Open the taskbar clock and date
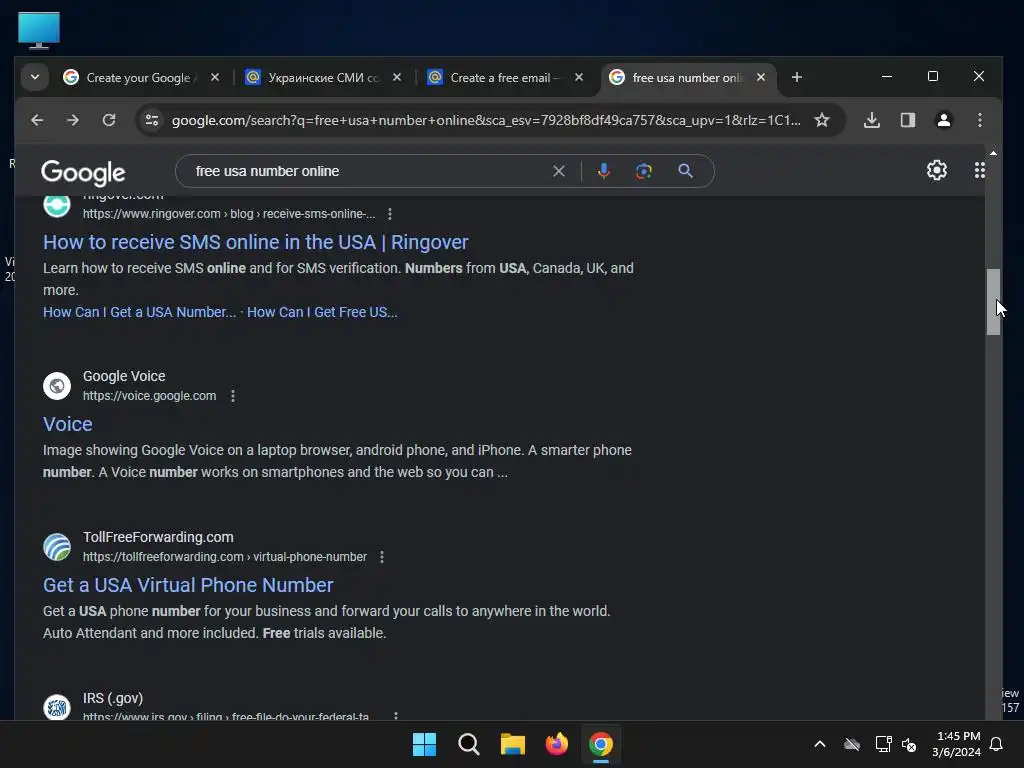This screenshot has height=768, width=1024. pyautogui.click(x=957, y=744)
